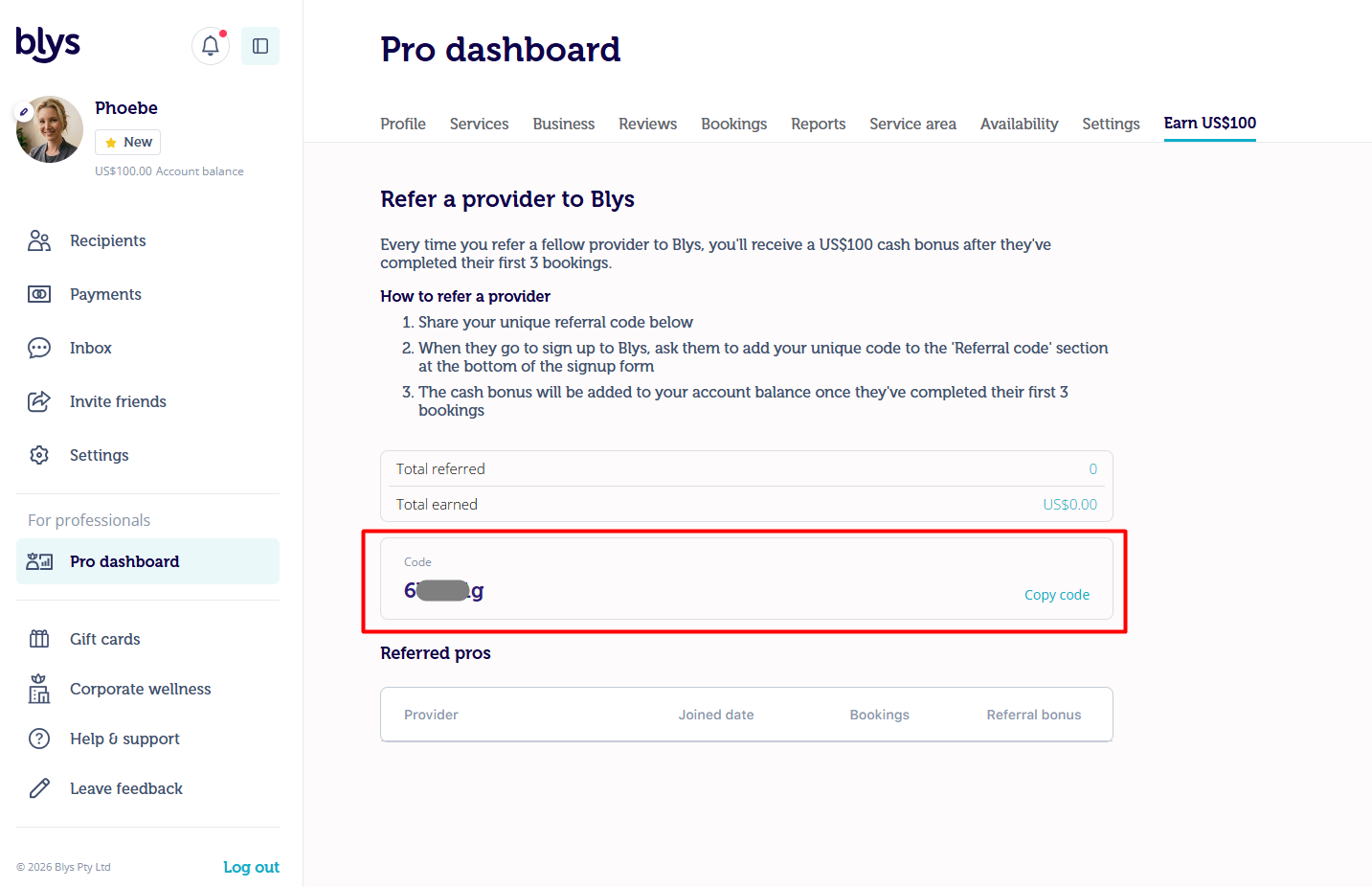This screenshot has height=887, width=1372.
Task: Click the Log out link
Action: click(x=252, y=867)
